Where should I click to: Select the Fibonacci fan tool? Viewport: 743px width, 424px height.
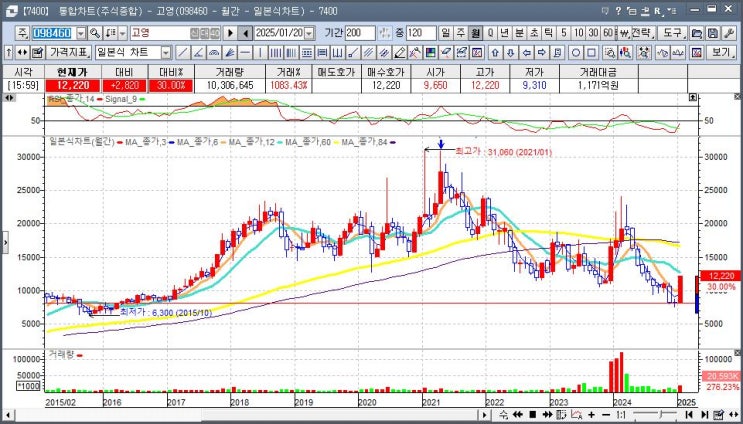[229, 53]
